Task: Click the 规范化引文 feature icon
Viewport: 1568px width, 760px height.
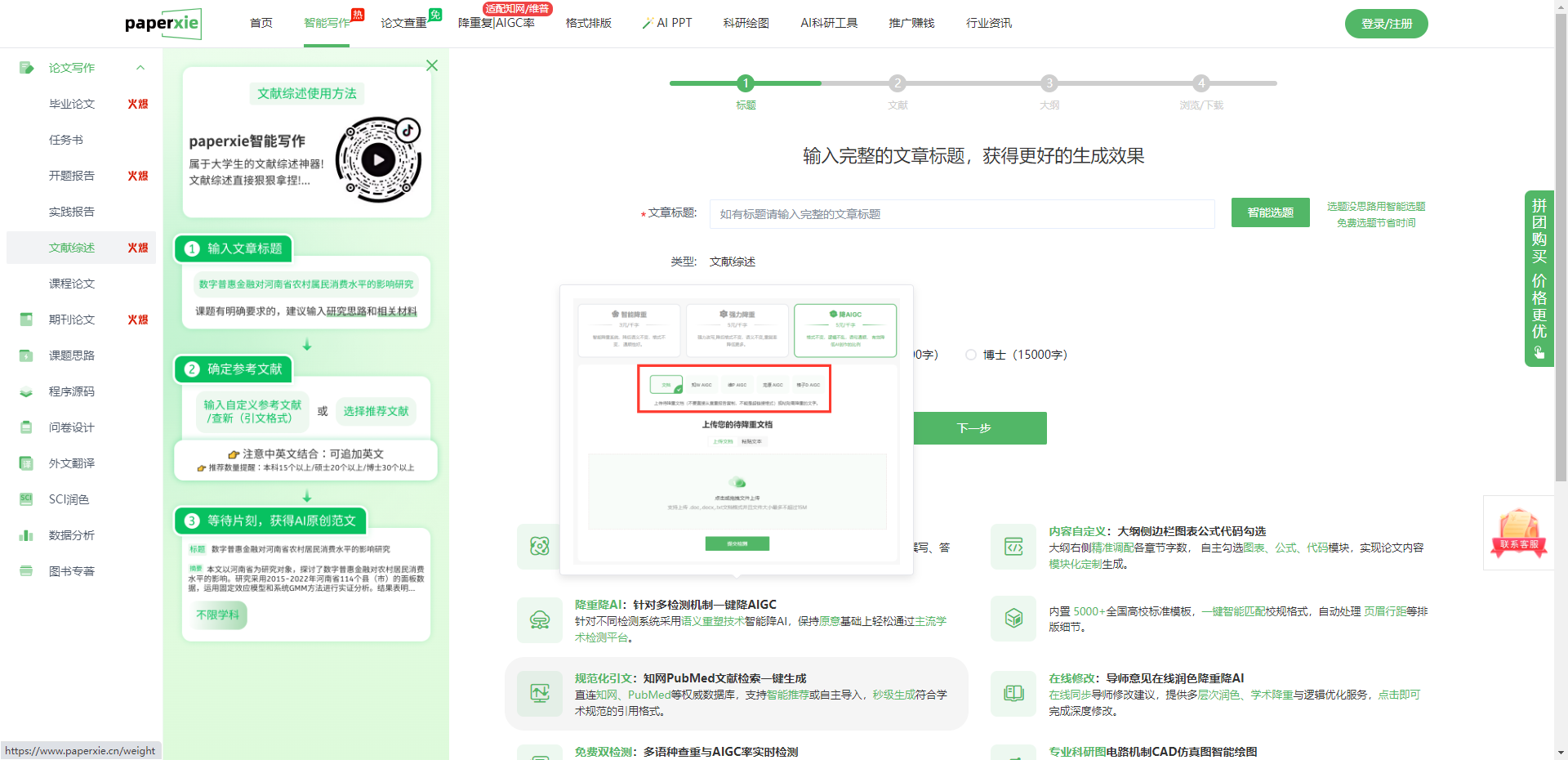Action: pyautogui.click(x=540, y=694)
